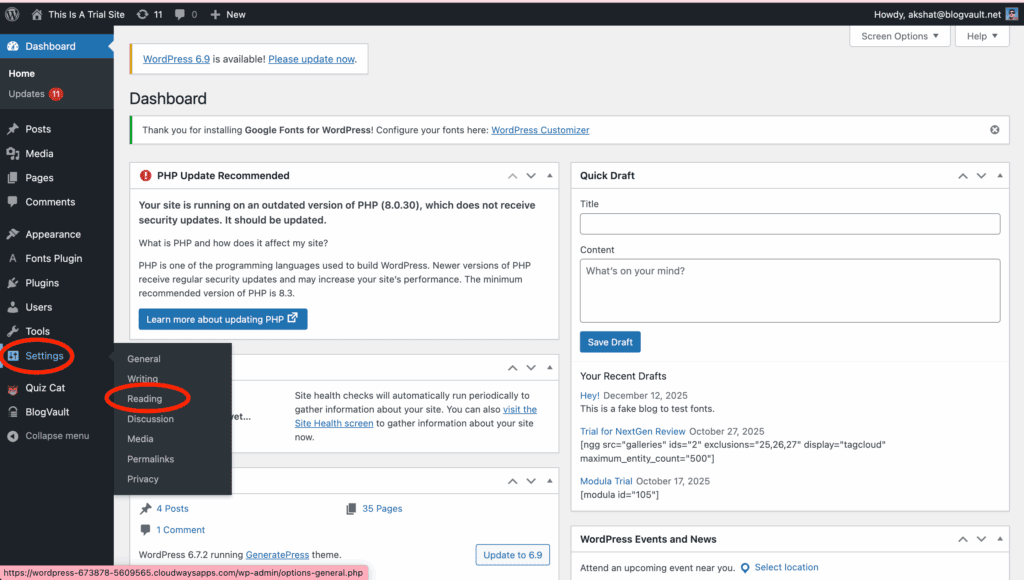Collapse the Quick Draft panel
This screenshot has width=1024, height=580.
(1000, 176)
